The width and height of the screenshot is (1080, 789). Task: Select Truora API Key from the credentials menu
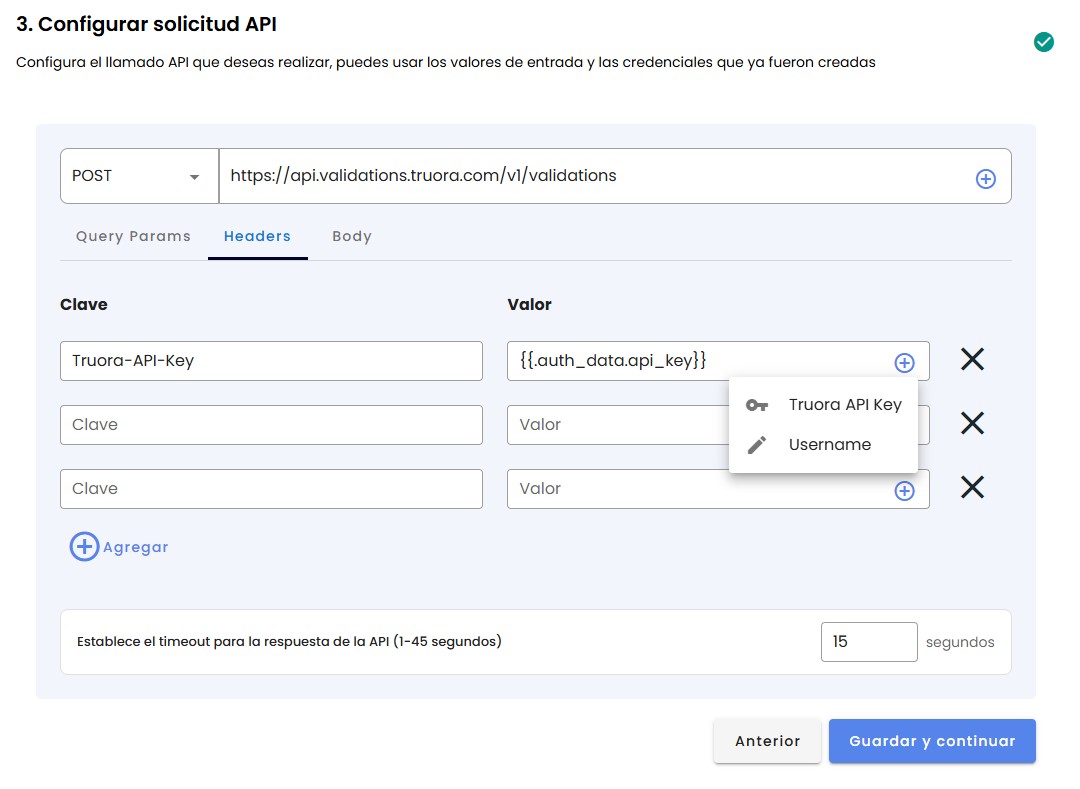[x=843, y=404]
